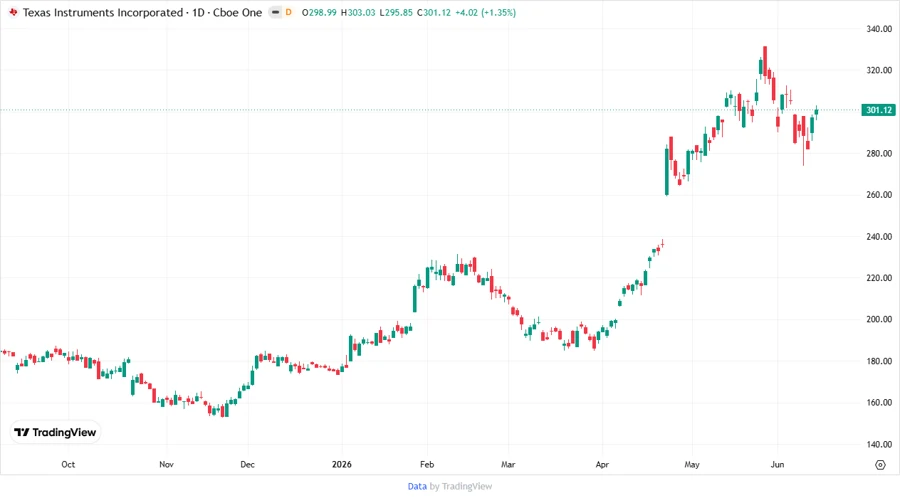Click the 340.00 price axis label
Screen dimensions: 900x498
pos(879,29)
